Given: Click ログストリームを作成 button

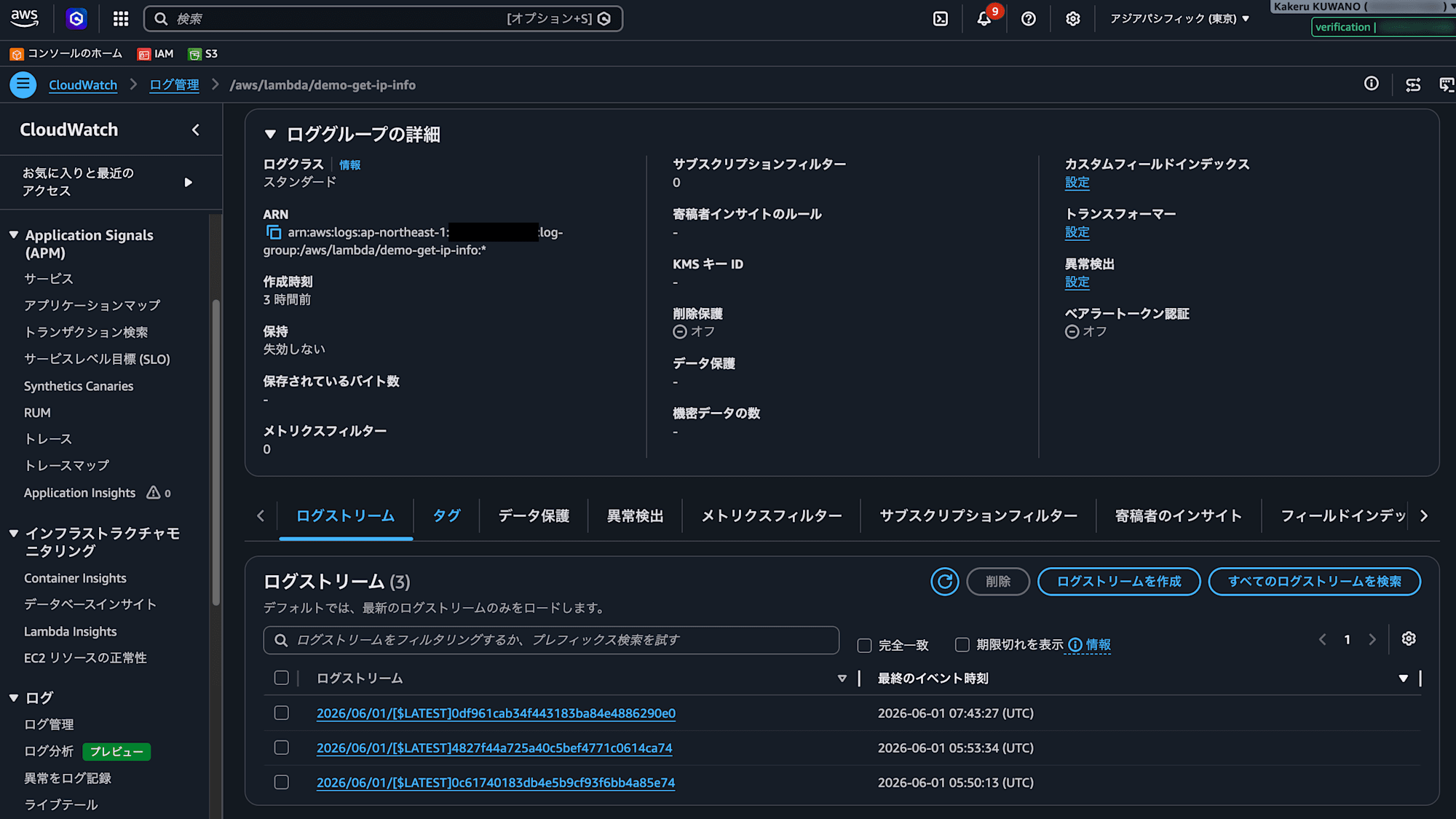Looking at the screenshot, I should click(1119, 582).
